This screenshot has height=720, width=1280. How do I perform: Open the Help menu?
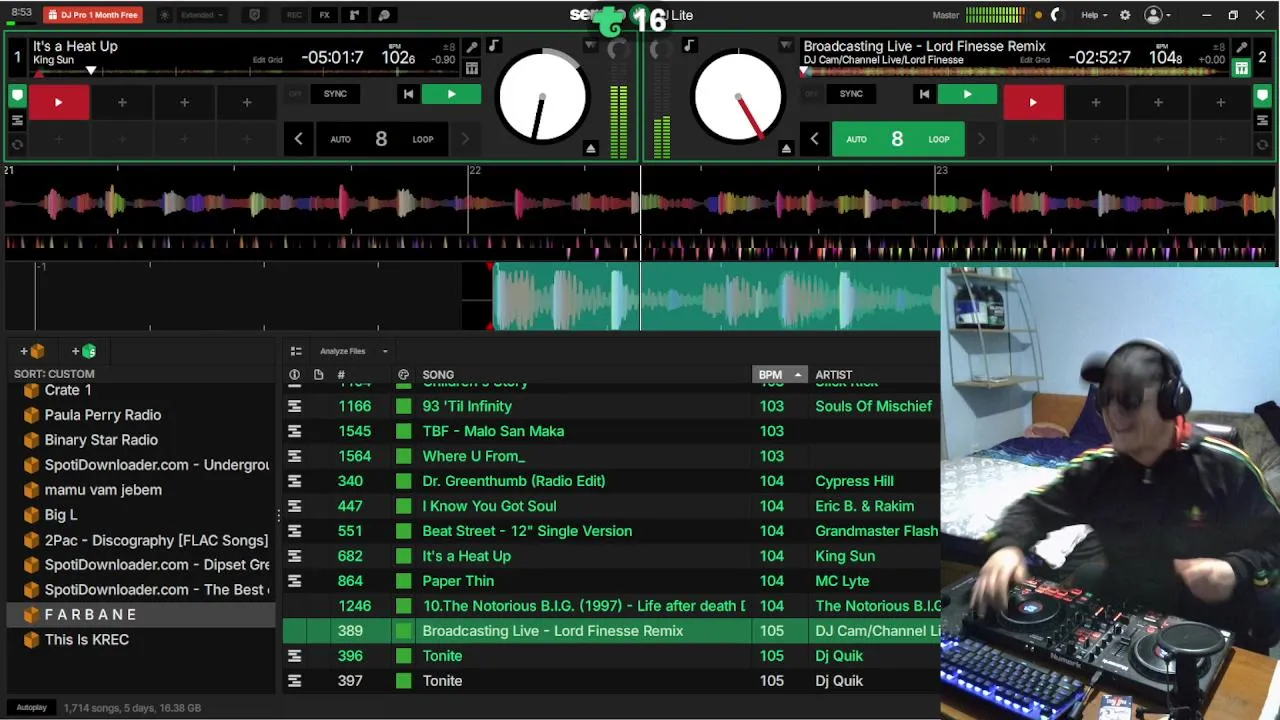click(1094, 15)
